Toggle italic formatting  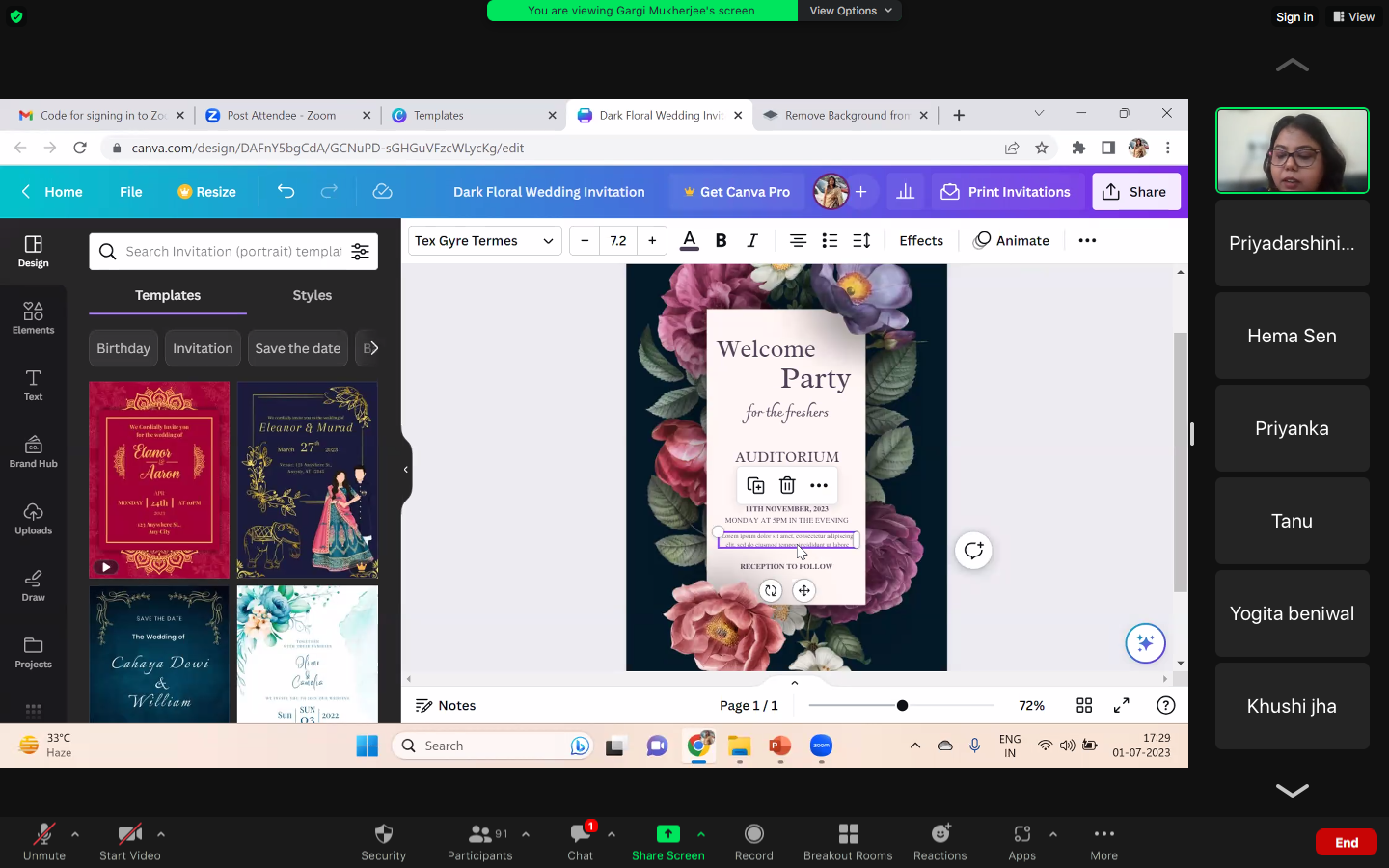752,241
